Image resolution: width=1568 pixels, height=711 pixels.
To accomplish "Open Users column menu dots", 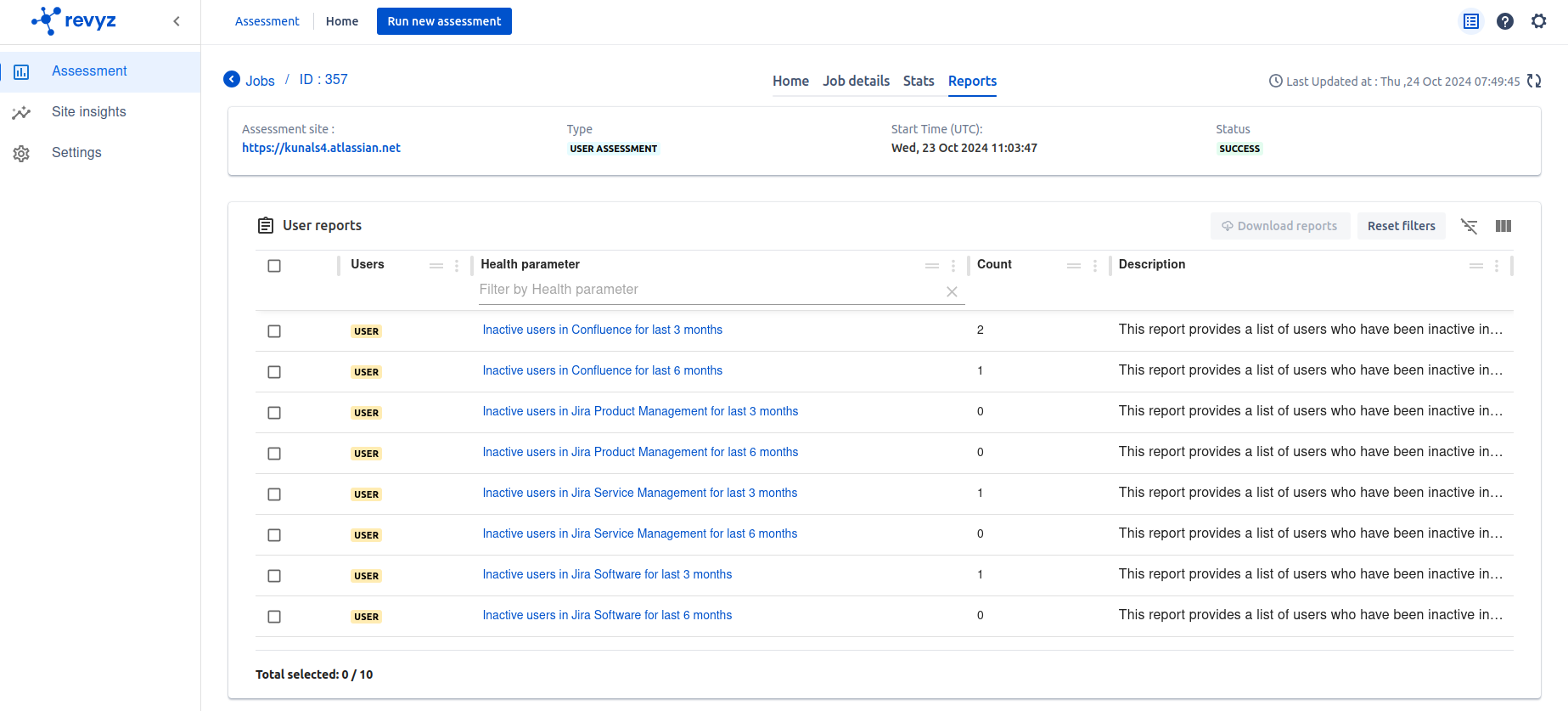I will 457,266.
